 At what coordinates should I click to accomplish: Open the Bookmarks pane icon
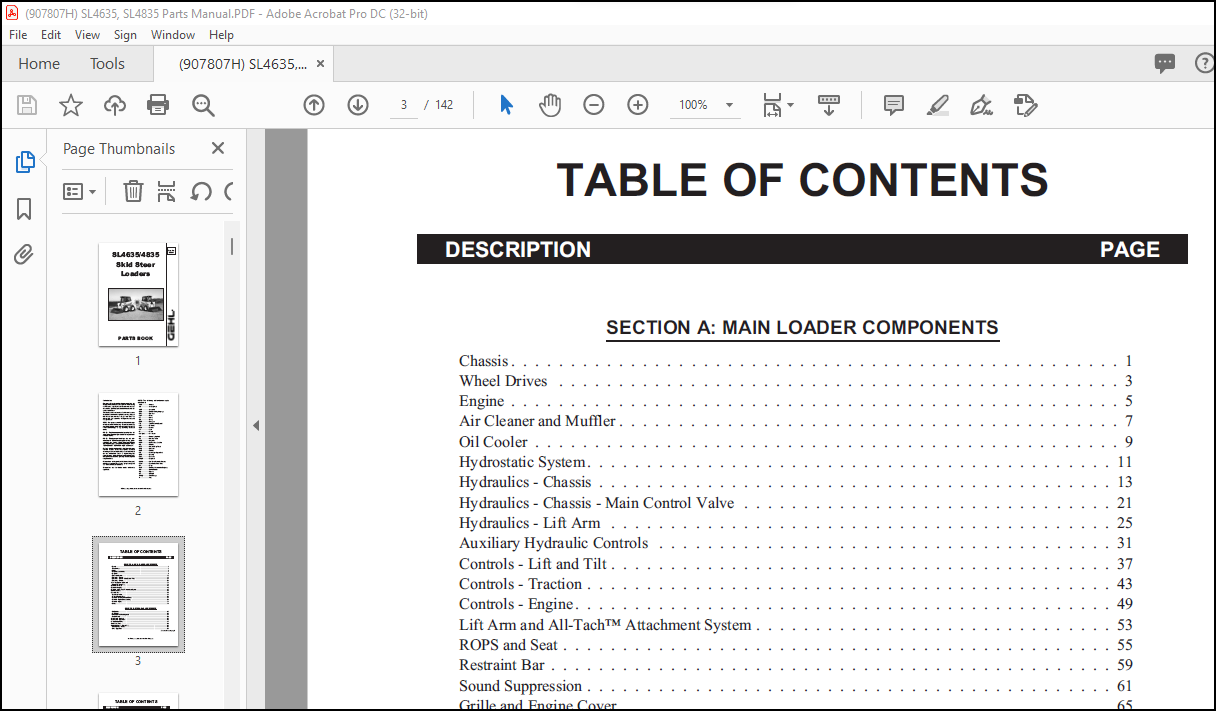[25, 208]
